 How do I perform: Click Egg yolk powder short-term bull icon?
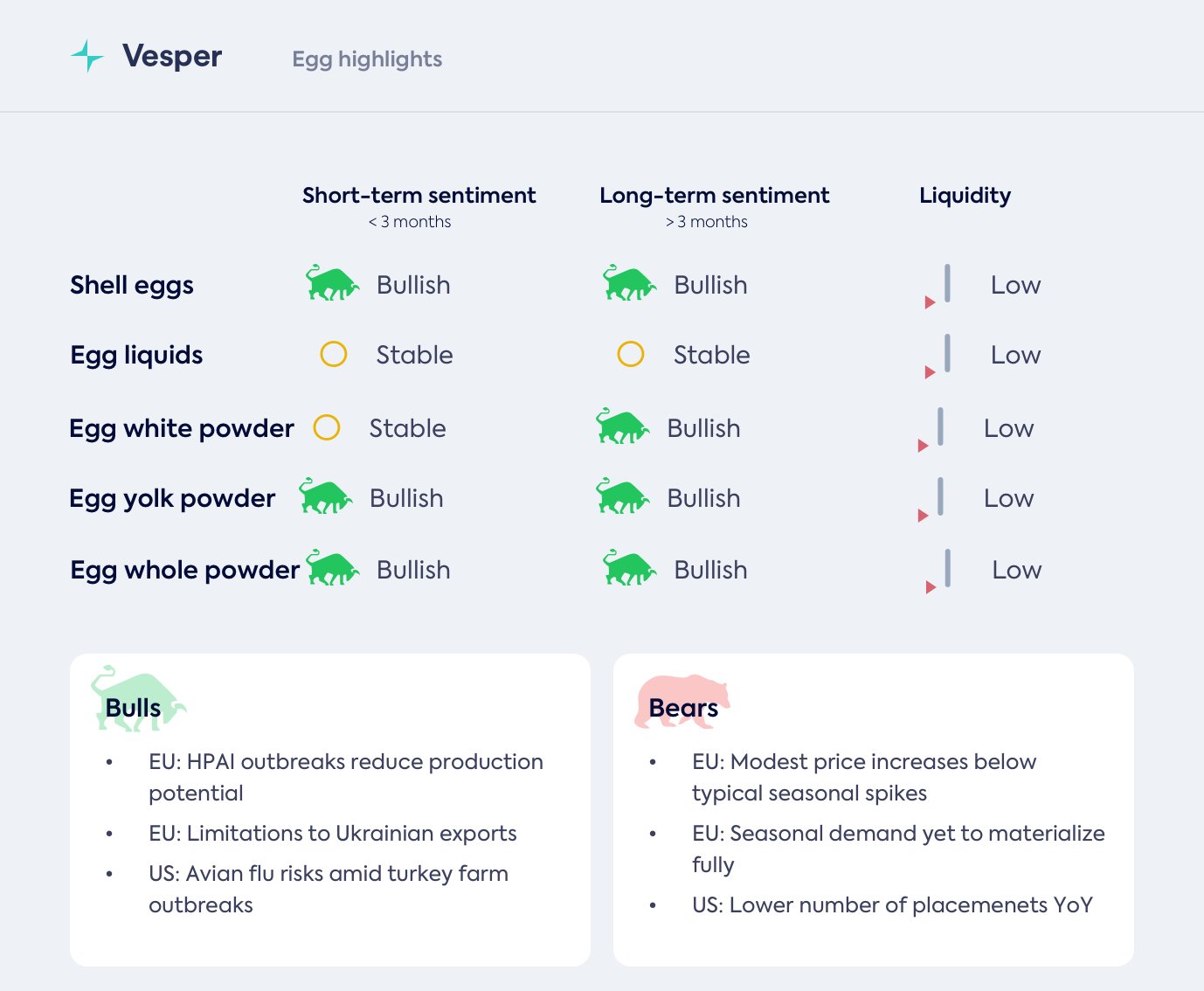pos(325,496)
